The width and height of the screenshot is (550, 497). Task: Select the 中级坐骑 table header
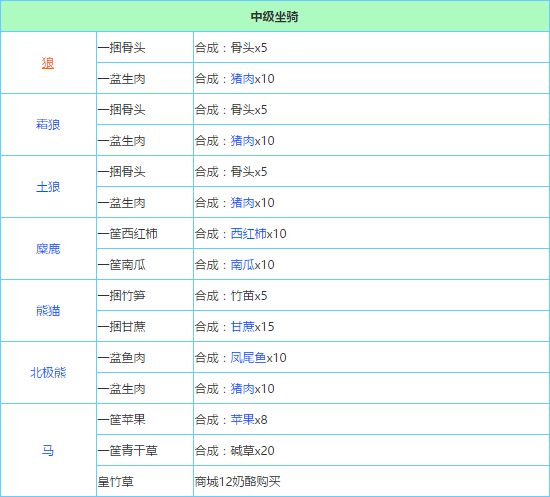pos(275,16)
